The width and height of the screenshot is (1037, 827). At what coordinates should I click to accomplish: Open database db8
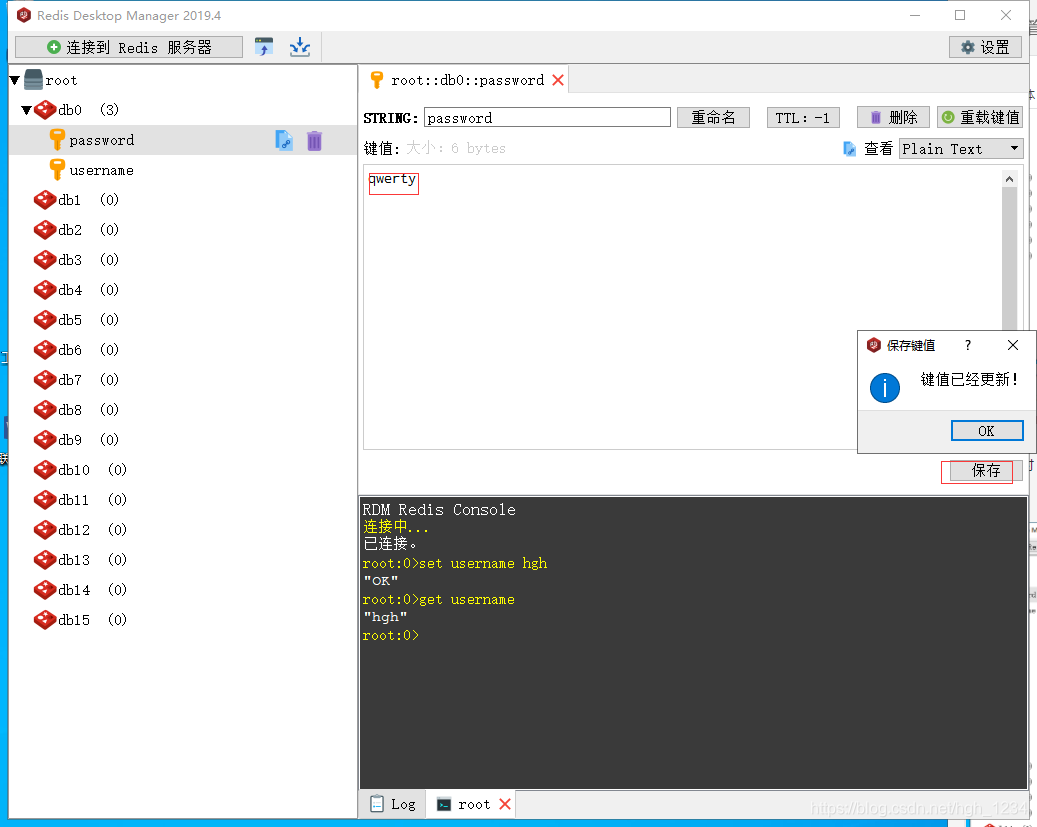tap(69, 410)
